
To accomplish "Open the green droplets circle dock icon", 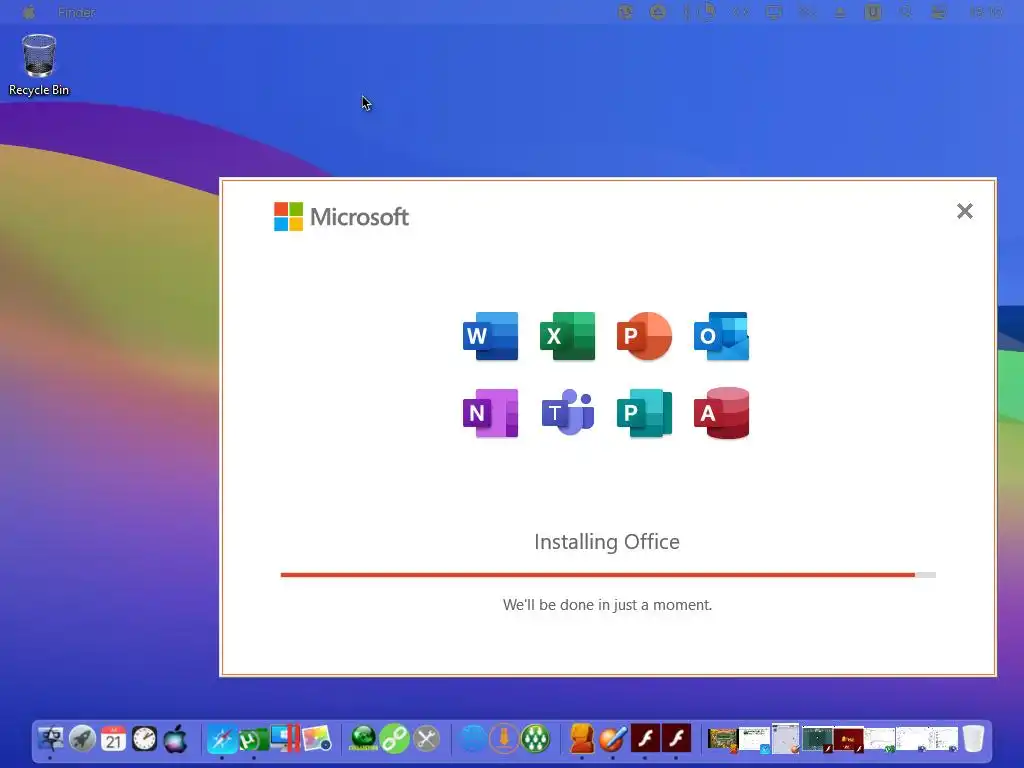I will (536, 739).
